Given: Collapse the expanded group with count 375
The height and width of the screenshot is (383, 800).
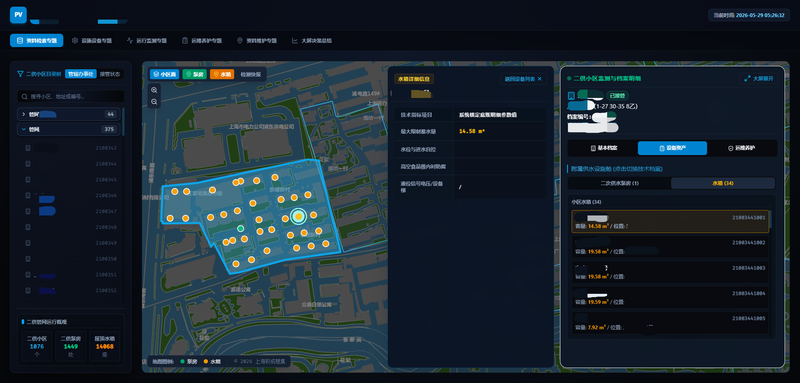Looking at the screenshot, I should pyautogui.click(x=69, y=130).
